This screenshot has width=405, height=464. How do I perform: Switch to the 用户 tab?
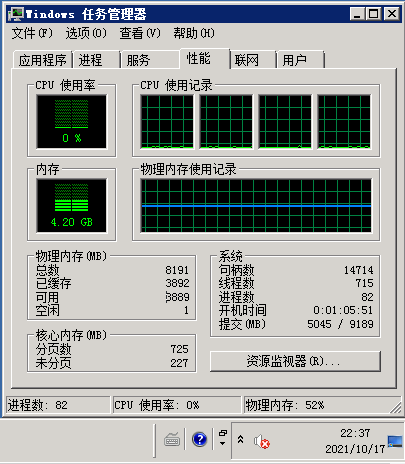[x=301, y=60]
